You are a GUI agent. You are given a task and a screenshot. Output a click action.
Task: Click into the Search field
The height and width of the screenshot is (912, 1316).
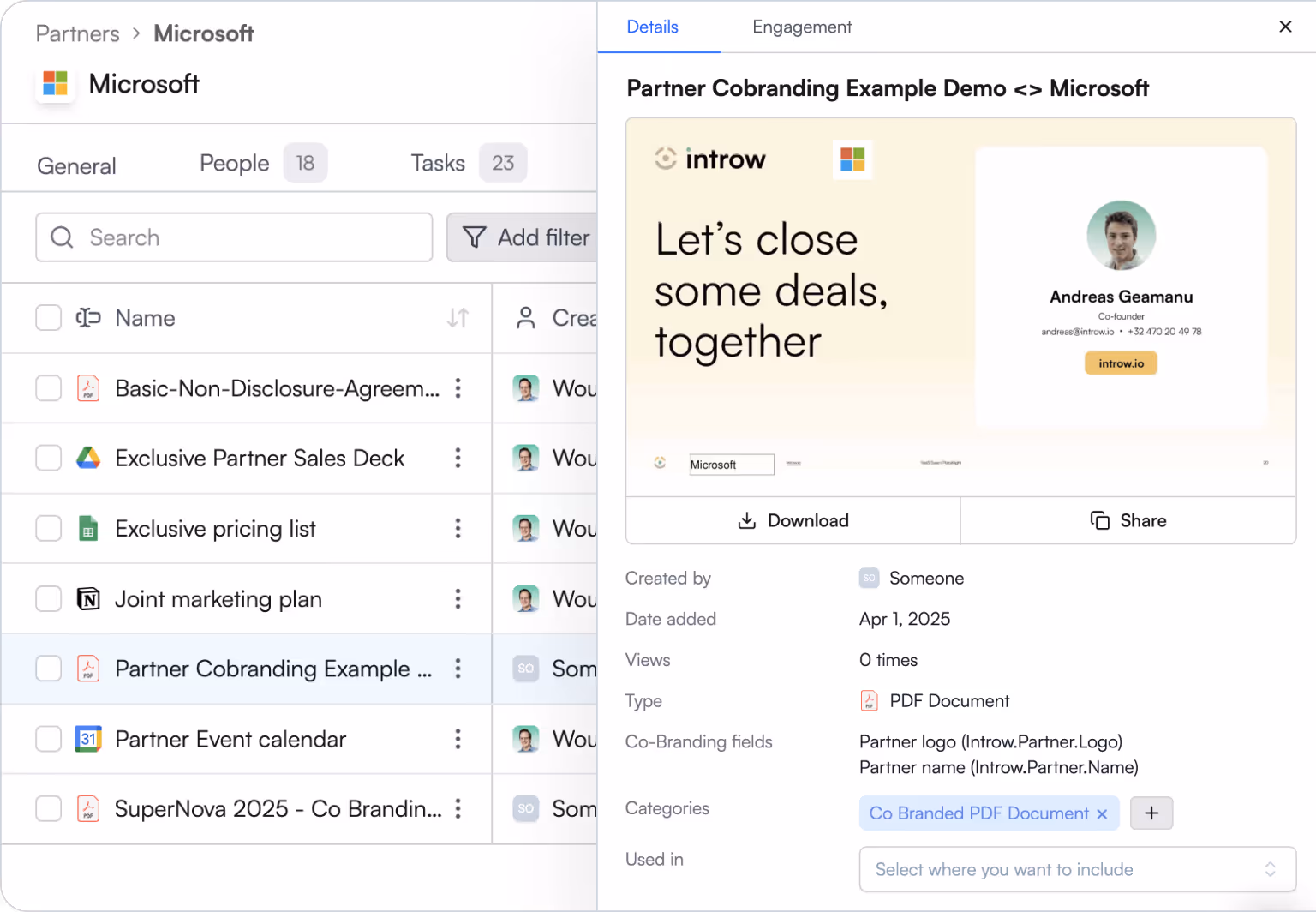pos(234,237)
